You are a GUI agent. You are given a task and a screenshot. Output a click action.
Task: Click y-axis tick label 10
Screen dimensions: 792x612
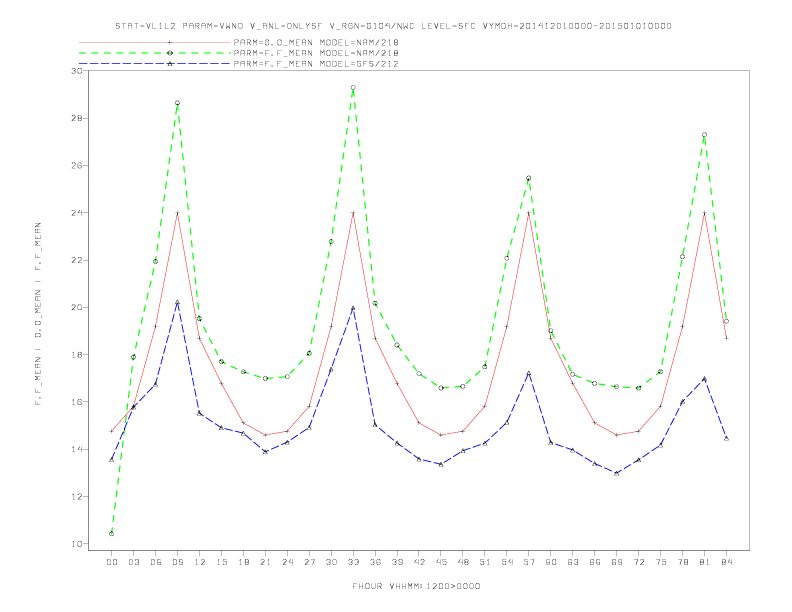point(77,544)
